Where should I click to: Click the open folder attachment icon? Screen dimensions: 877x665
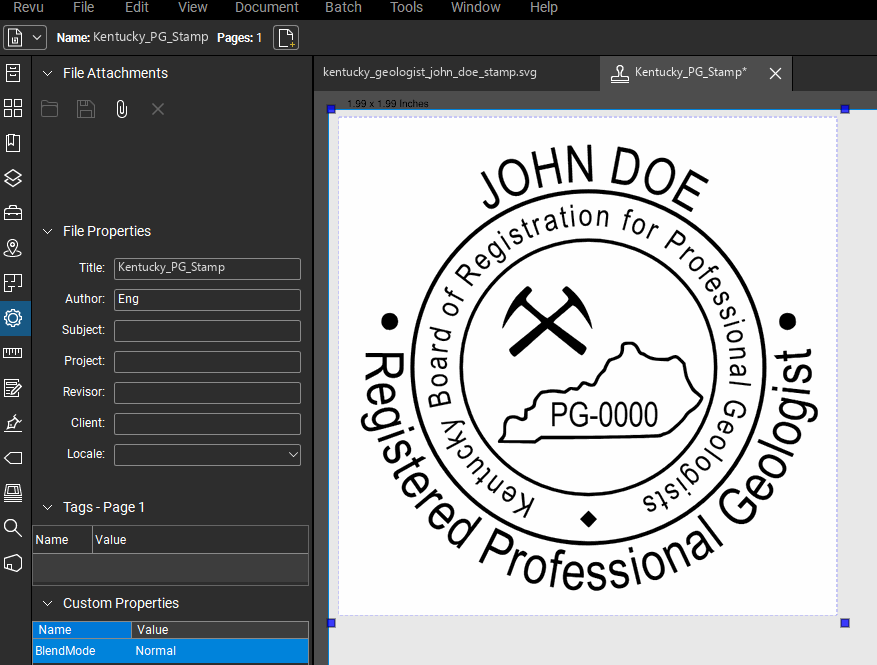[49, 109]
